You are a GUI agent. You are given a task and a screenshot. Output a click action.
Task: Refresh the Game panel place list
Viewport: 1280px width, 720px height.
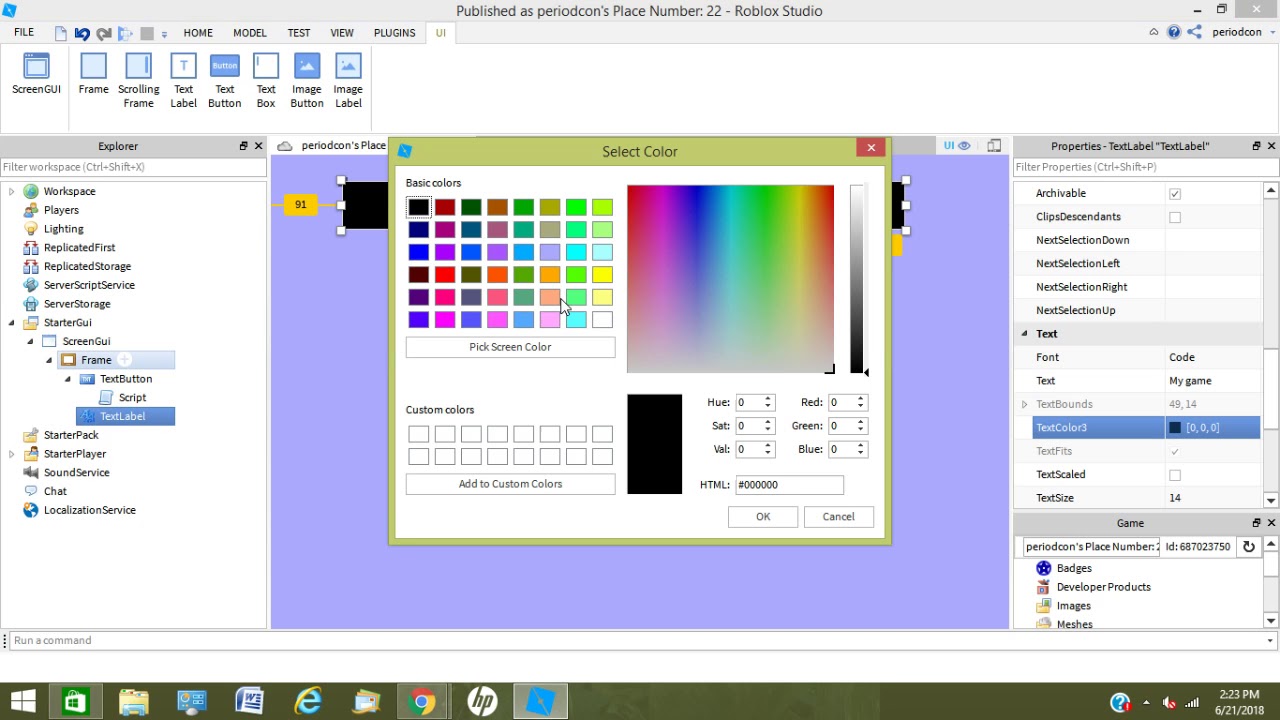point(1248,546)
